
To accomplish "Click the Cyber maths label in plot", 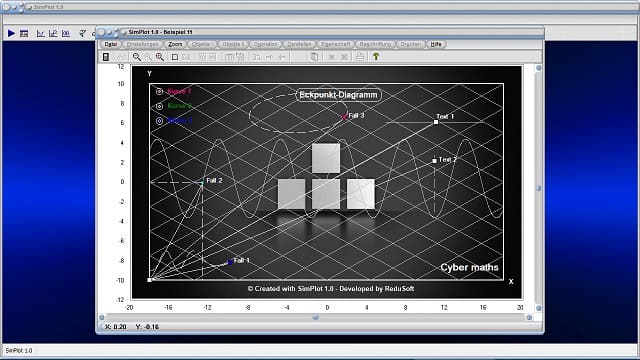I will click(x=469, y=267).
